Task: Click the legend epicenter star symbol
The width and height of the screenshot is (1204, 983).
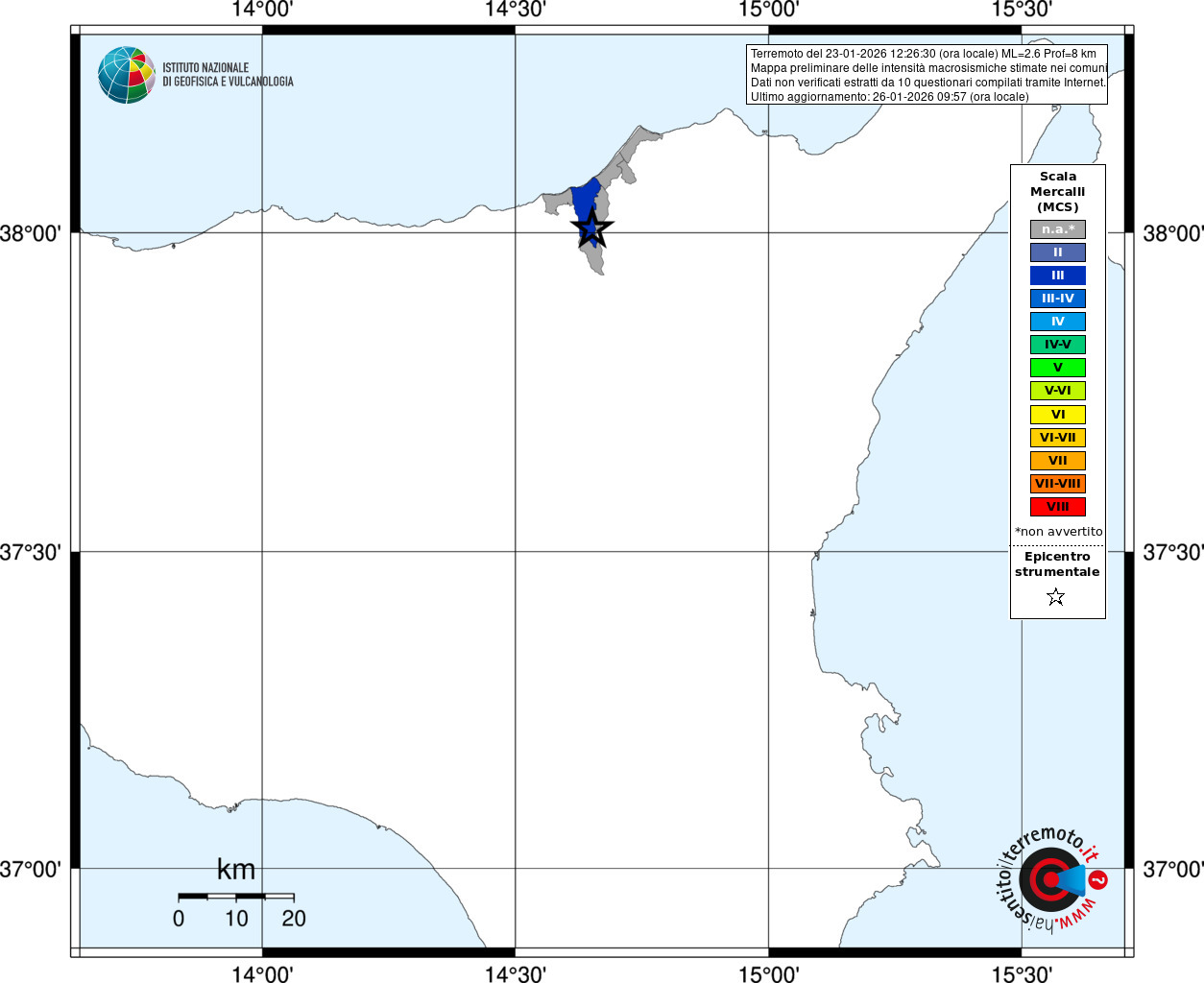Action: pyautogui.click(x=1056, y=597)
